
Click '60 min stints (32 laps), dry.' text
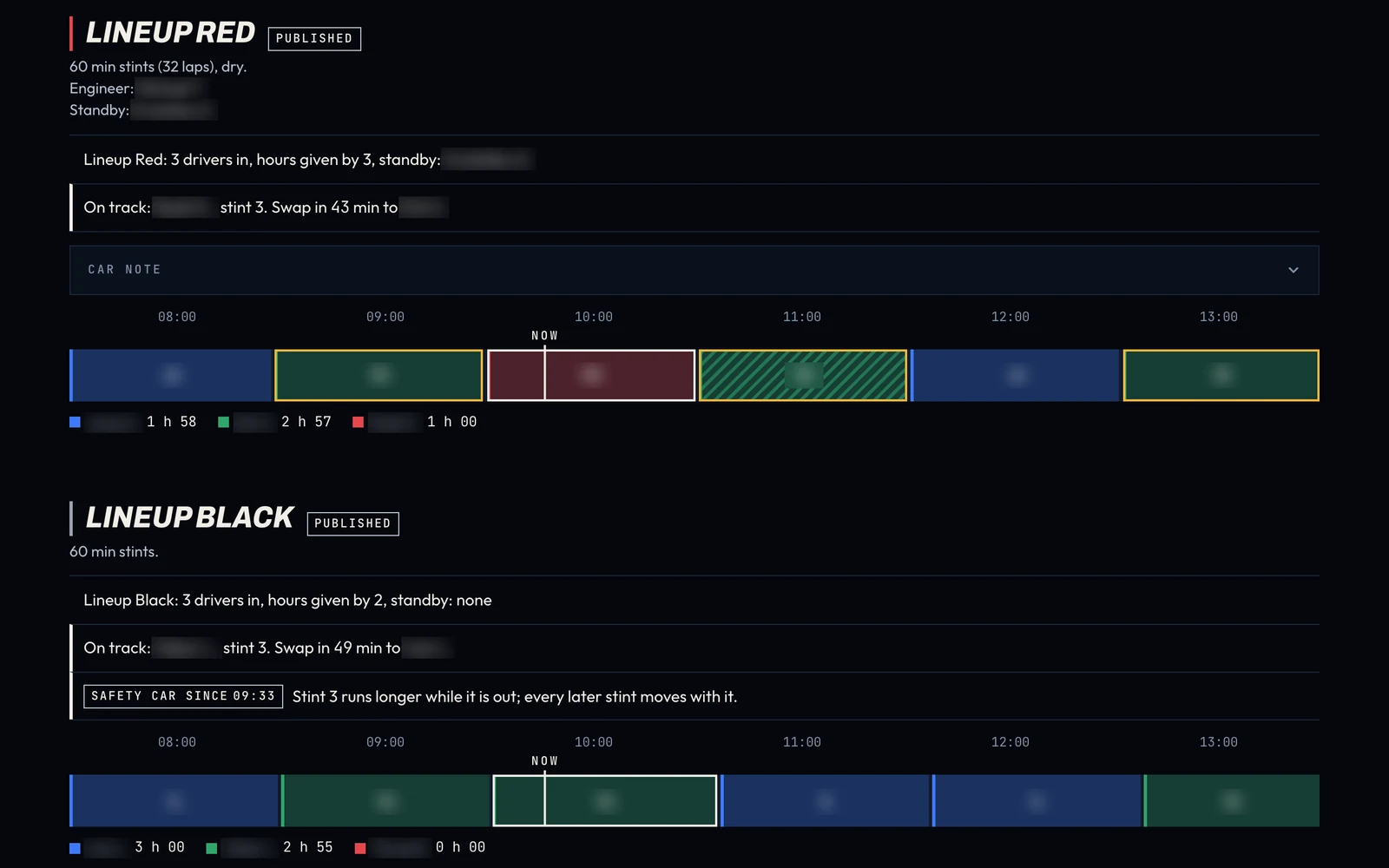158,67
